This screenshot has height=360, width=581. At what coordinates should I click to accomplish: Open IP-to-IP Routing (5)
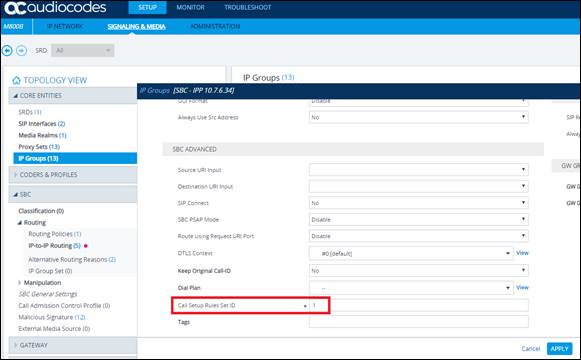[x=54, y=246]
